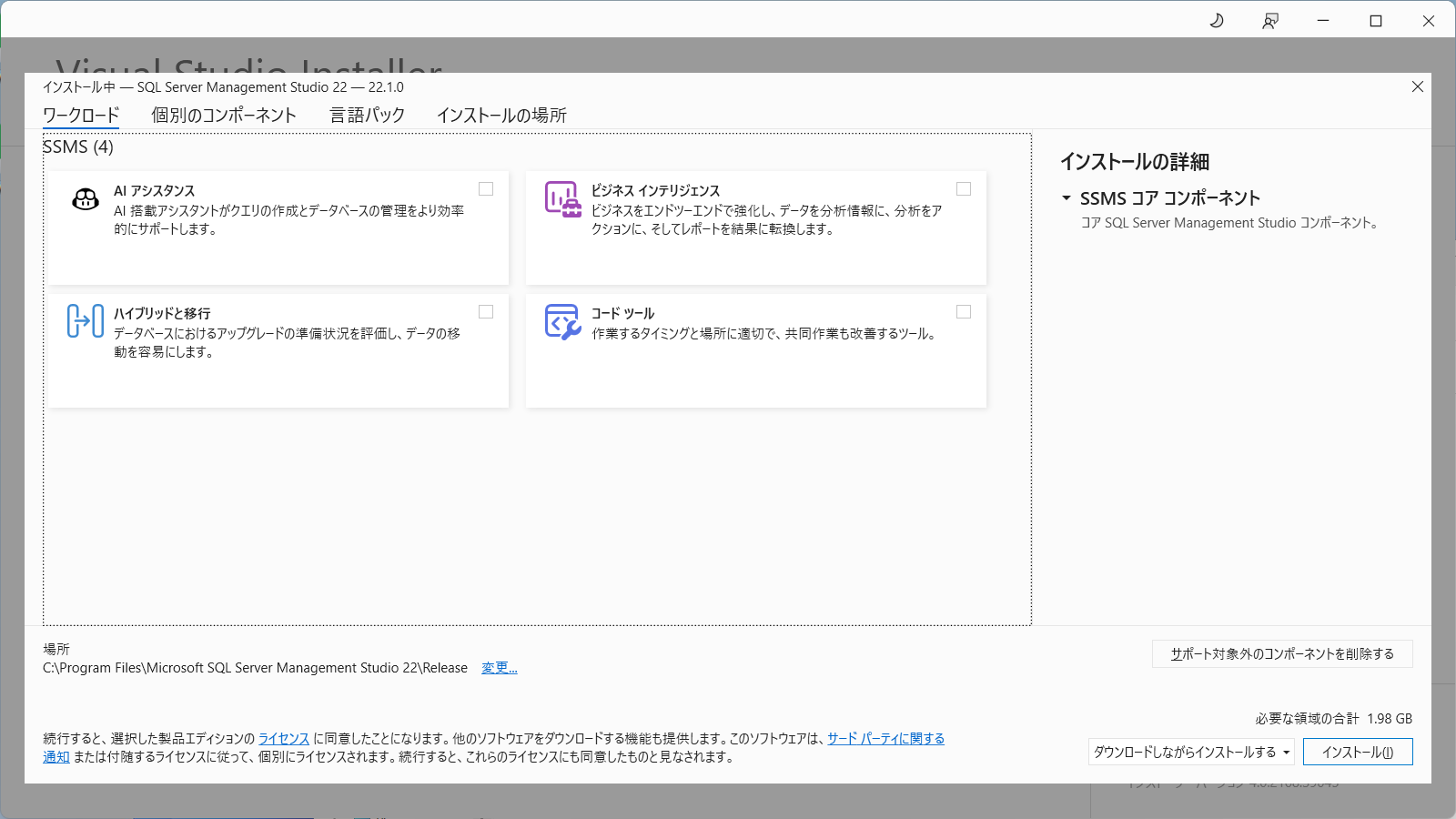
Task: Open the feedback icon in title bar
Action: 1270,20
